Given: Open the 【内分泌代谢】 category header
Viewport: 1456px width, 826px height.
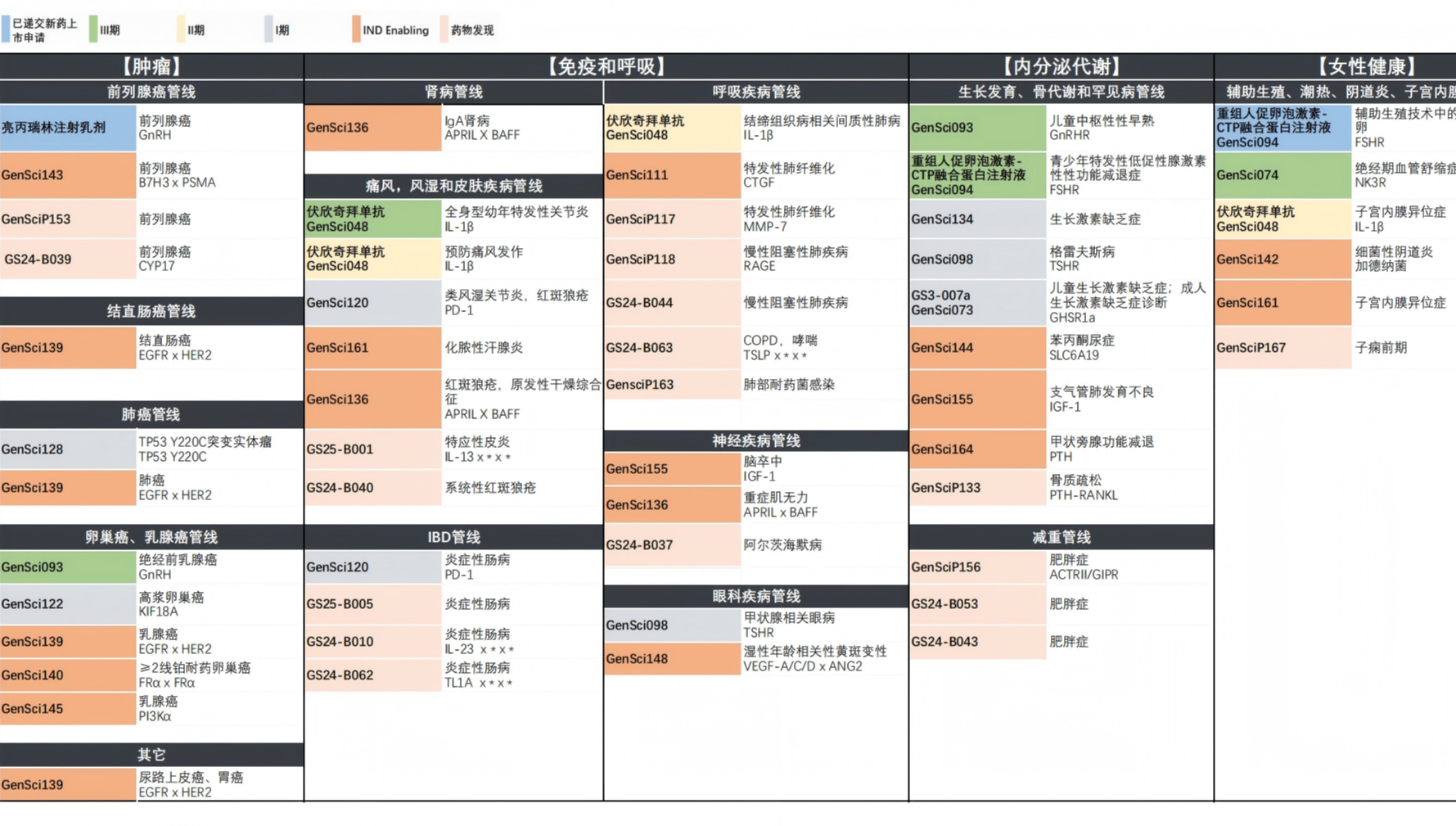Looking at the screenshot, I should pyautogui.click(x=1061, y=66).
